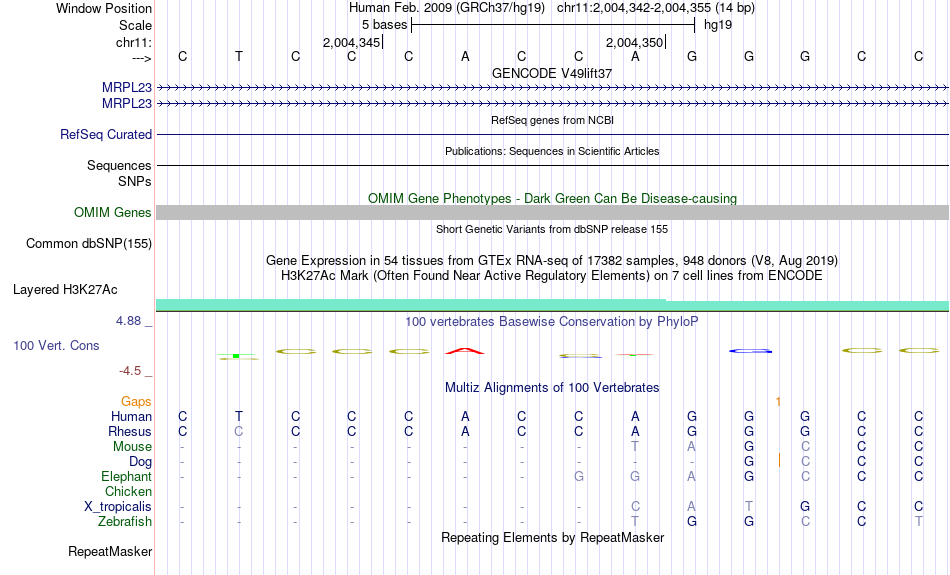Click the green T PhyloP conservation logo
The width and height of the screenshot is (950, 575).
[x=238, y=356]
